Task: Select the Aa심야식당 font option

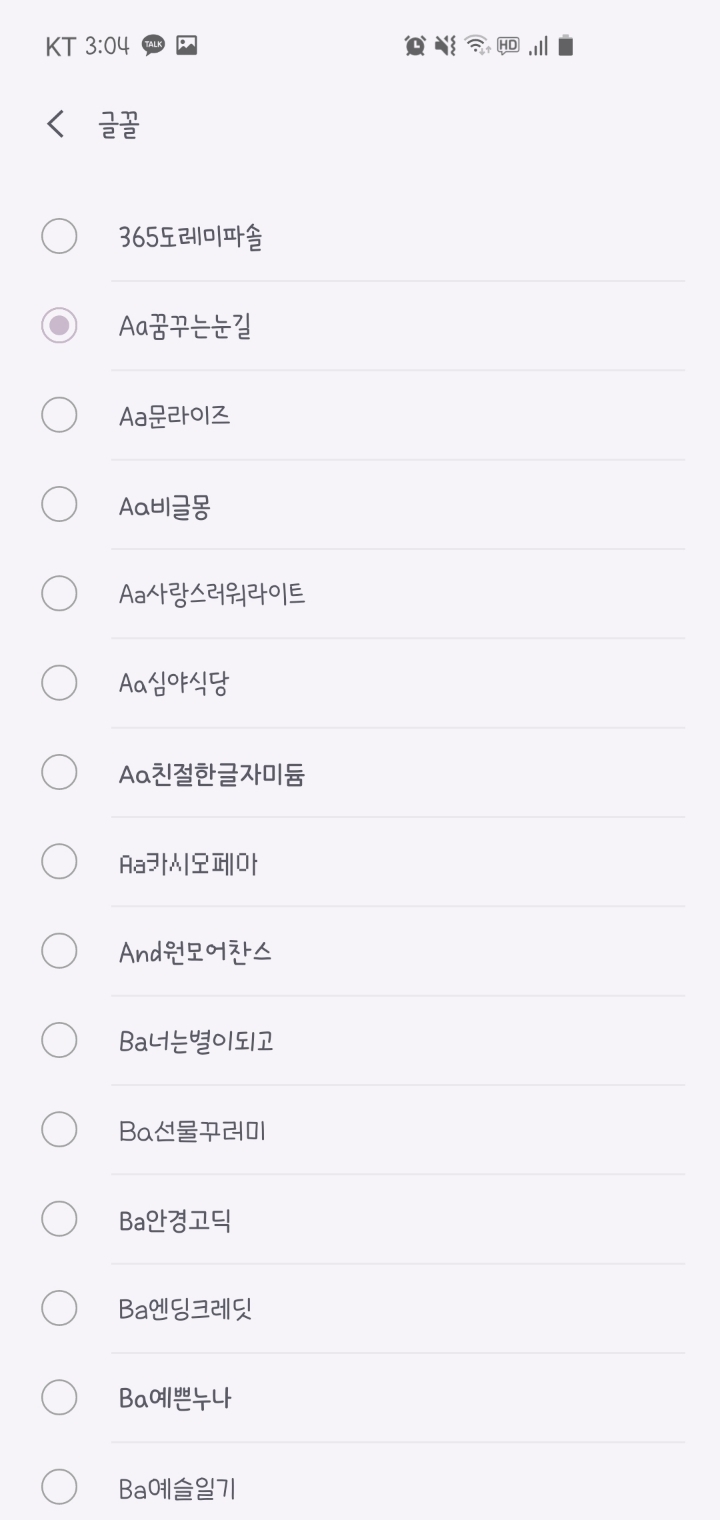Action: (174, 684)
